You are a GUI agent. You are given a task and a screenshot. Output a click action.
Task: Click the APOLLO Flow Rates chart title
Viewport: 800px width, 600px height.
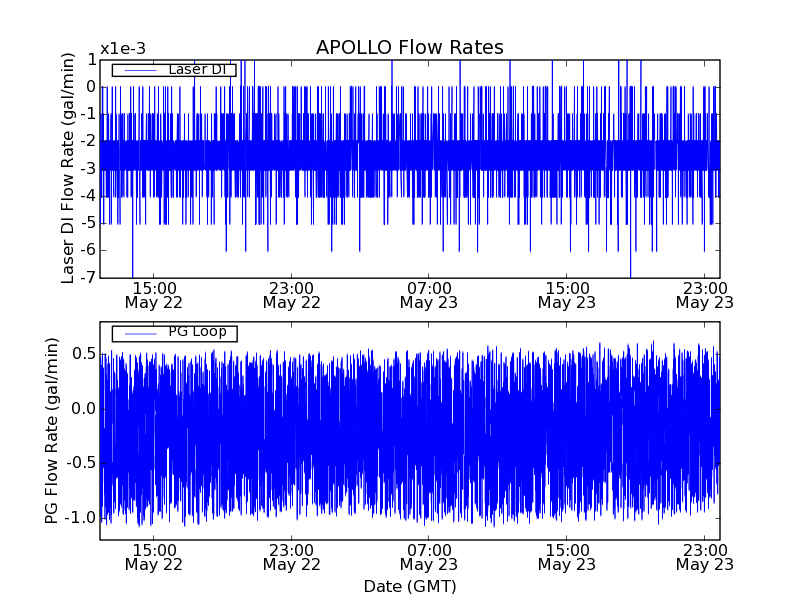click(409, 48)
